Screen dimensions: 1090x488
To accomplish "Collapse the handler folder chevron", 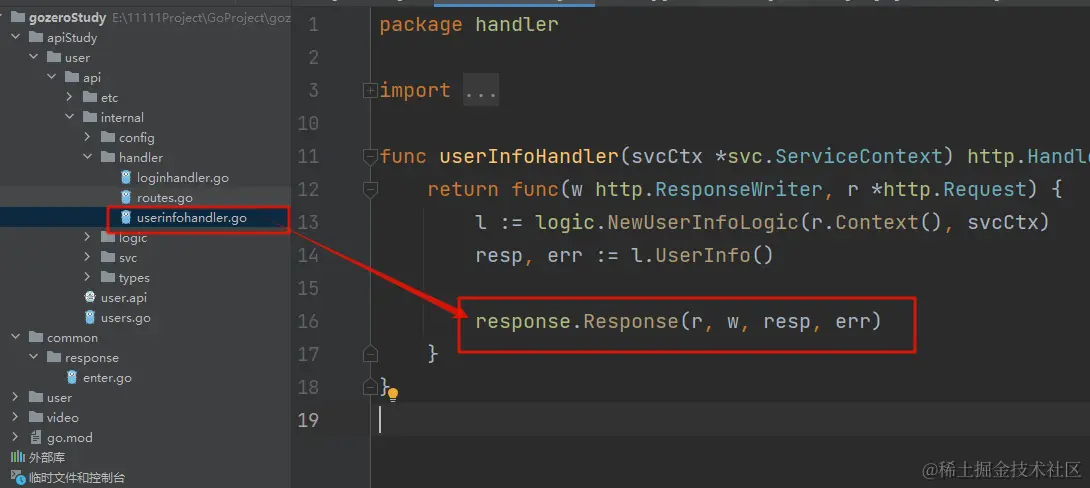I will click(88, 158).
